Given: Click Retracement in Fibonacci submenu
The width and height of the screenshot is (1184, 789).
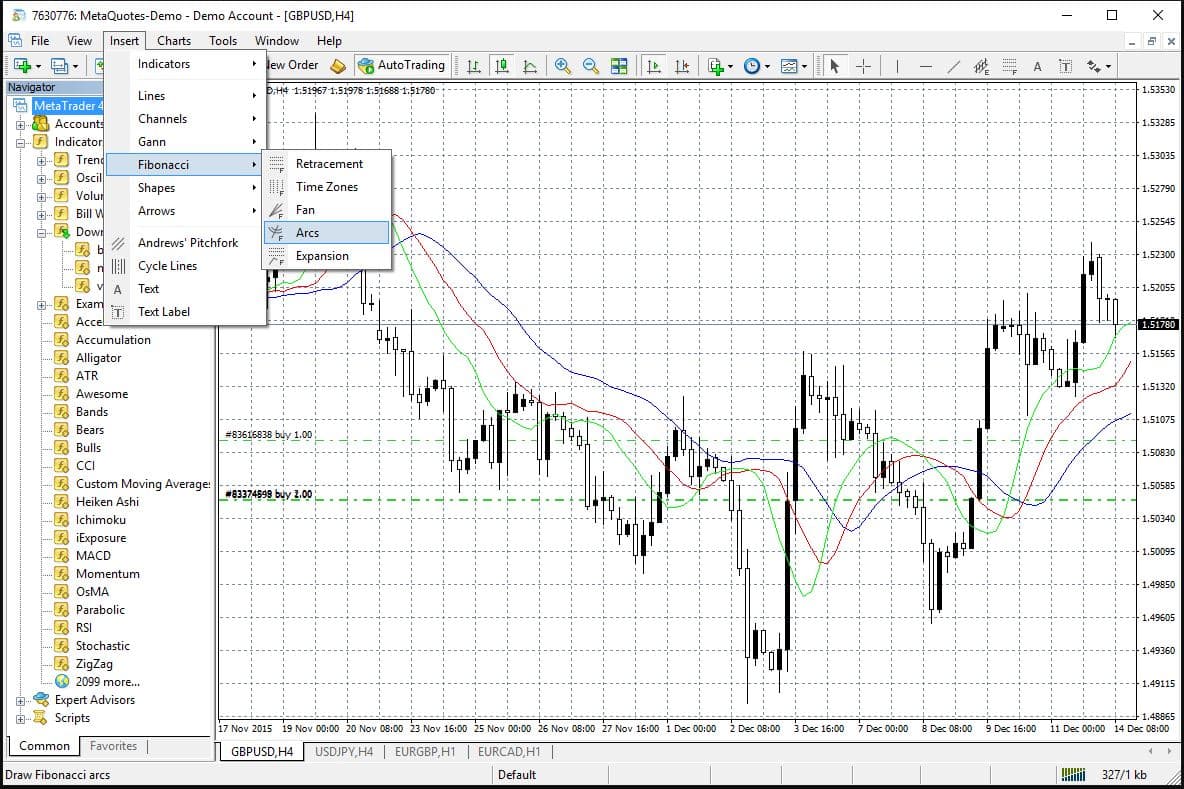Looking at the screenshot, I should [329, 164].
